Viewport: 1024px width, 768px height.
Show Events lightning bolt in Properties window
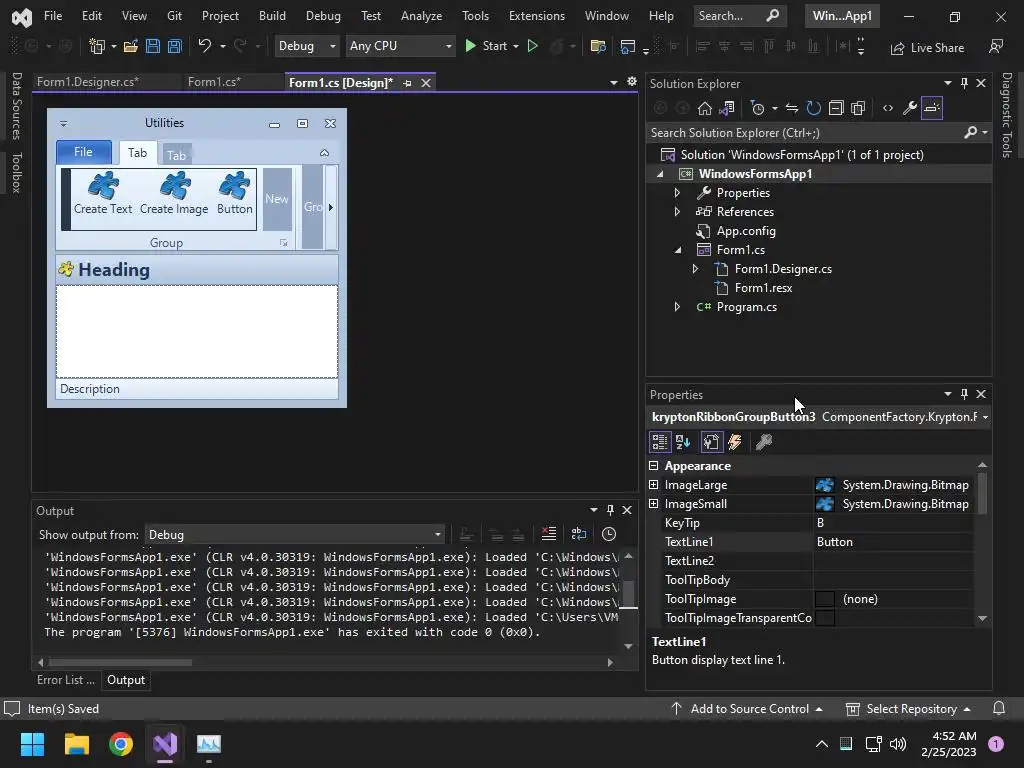click(735, 442)
